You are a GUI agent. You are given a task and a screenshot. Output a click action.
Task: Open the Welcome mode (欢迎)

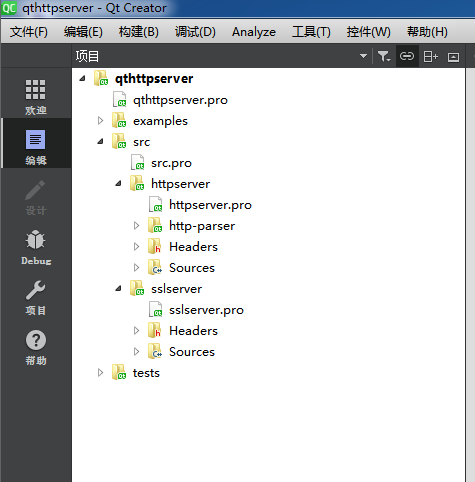pyautogui.click(x=36, y=96)
